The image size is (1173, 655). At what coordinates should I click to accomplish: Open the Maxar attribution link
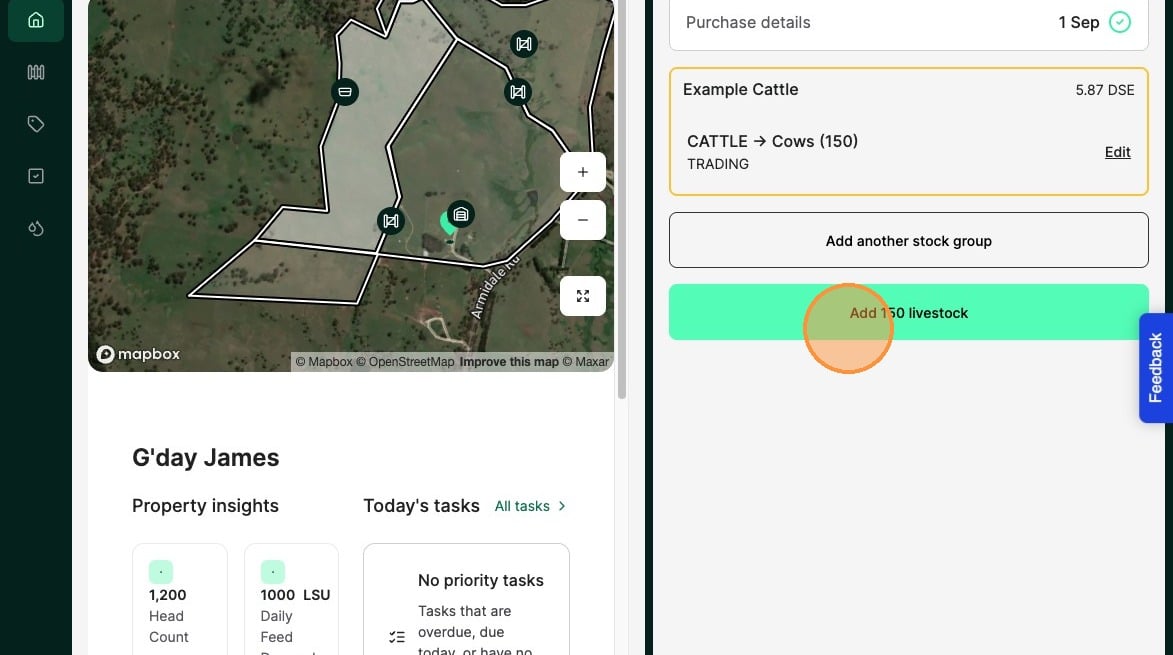(x=586, y=362)
